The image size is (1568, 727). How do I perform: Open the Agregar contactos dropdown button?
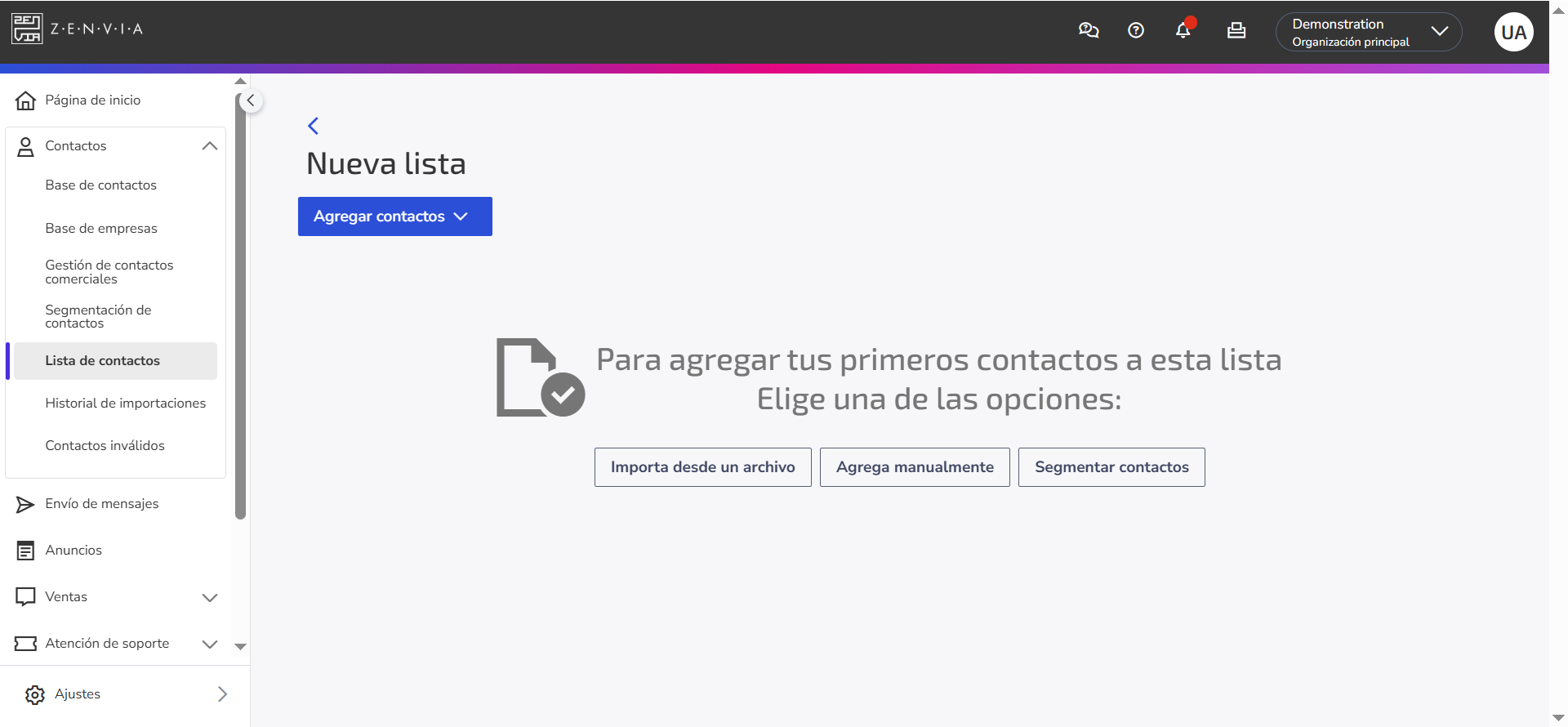[395, 216]
